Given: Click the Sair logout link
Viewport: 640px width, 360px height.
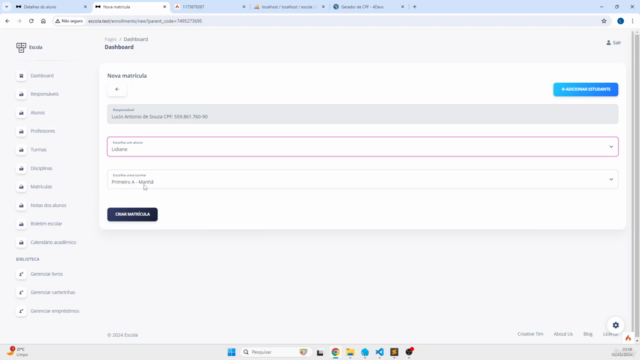Looking at the screenshot, I should click(x=613, y=42).
